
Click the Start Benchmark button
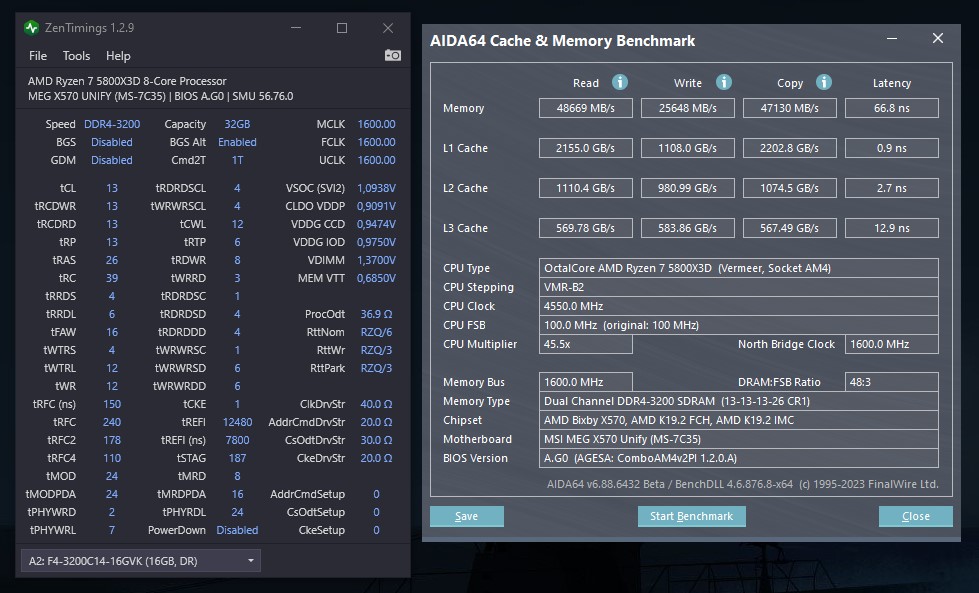(x=691, y=516)
